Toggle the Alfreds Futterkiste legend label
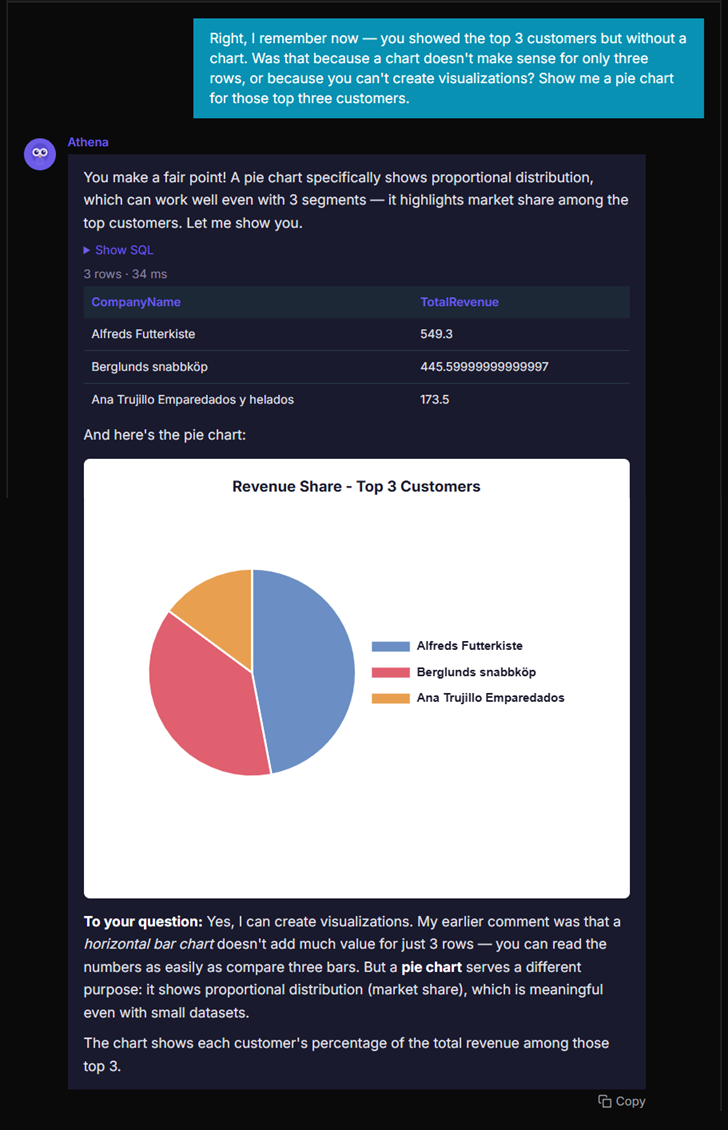The height and width of the screenshot is (1130, 728). [x=469, y=646]
